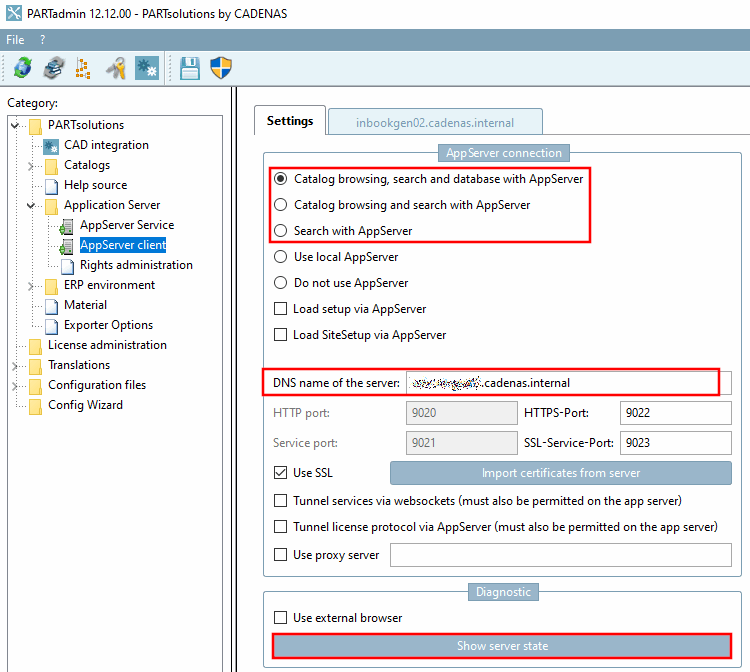750x672 pixels.
Task: Click the ERP environment folder icon
Action: pyautogui.click(x=51, y=286)
